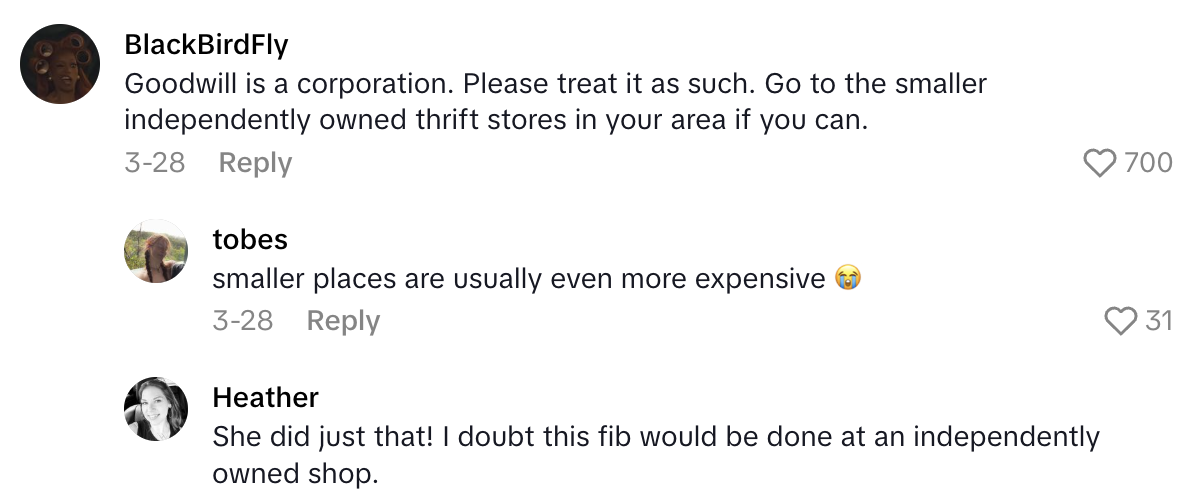Click the 3-28 date under BlackBirdFly's comment
The image size is (1204, 498).
[x=154, y=163]
